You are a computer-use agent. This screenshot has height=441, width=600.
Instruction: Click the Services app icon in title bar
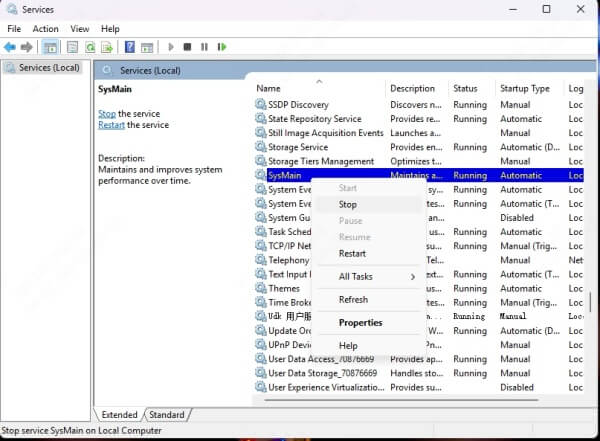tap(11, 9)
